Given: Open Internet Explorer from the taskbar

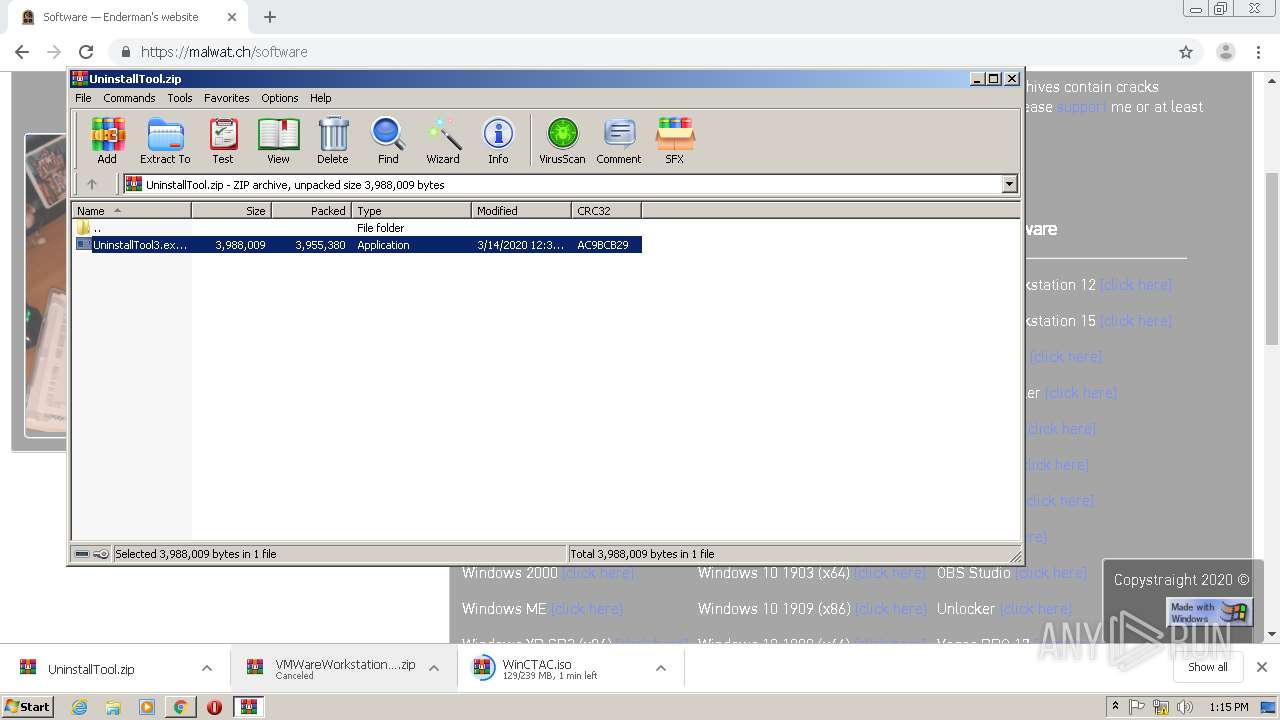Looking at the screenshot, I should coord(79,707).
